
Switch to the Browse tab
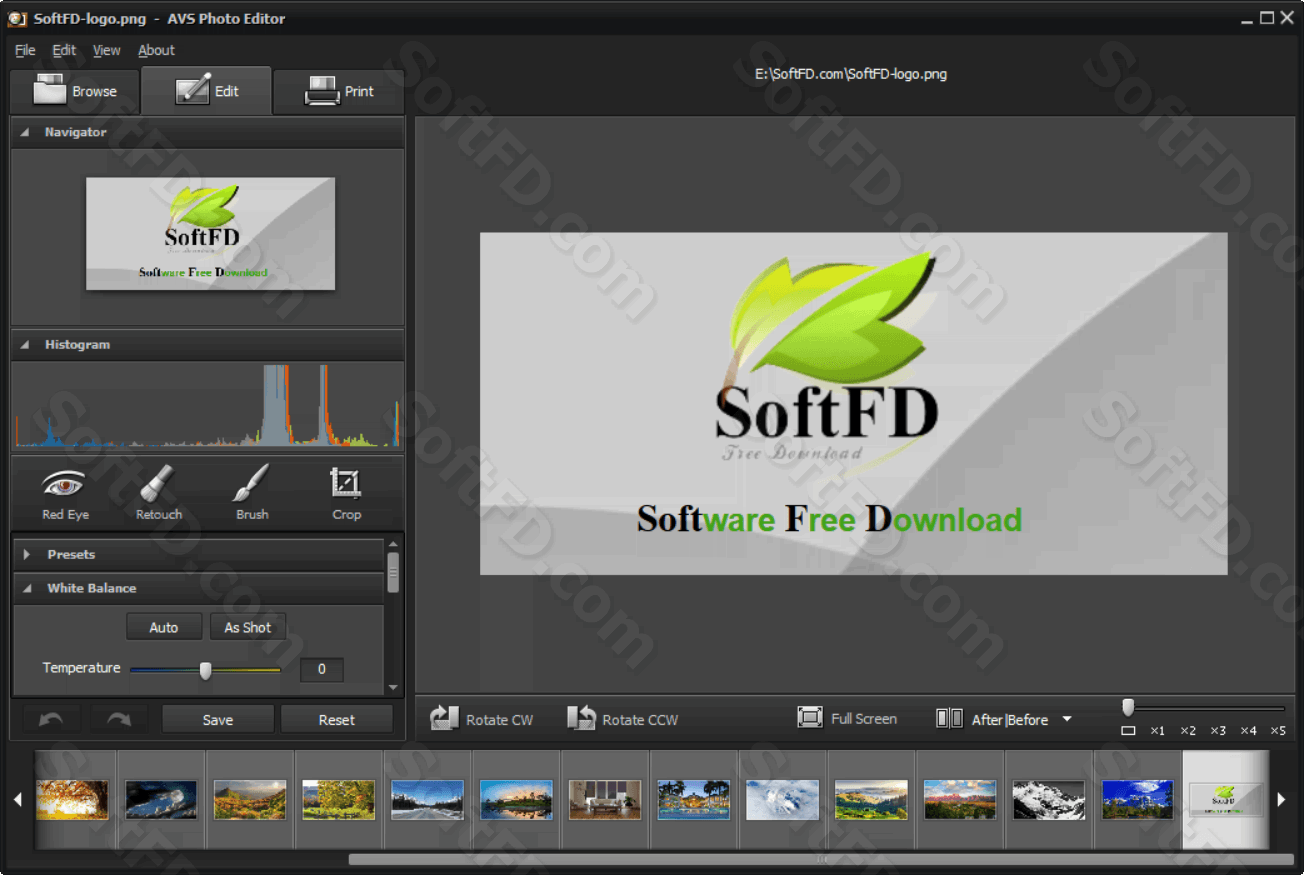[x=75, y=91]
